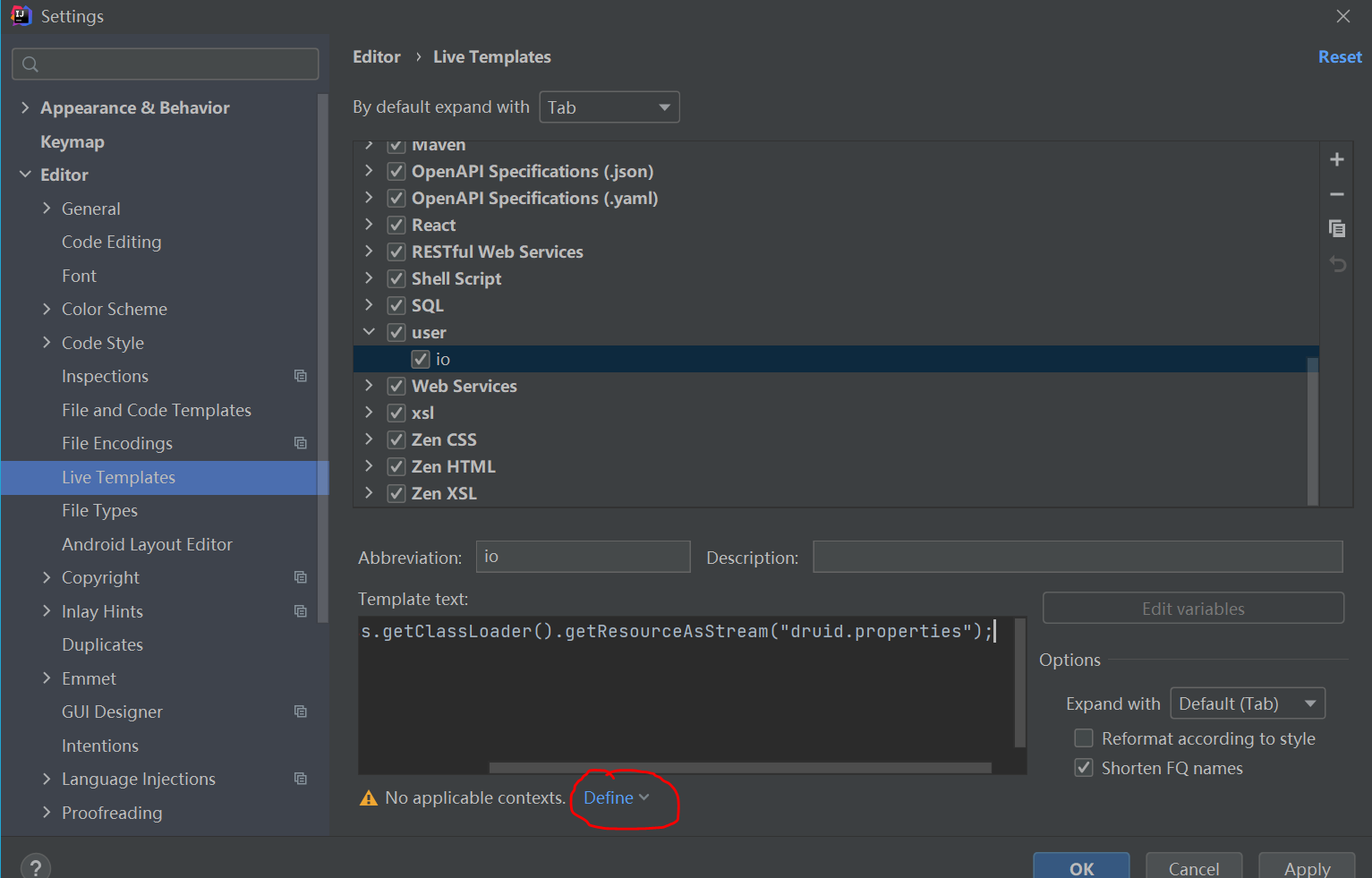Disable the Shell Script template group
The width and height of the screenshot is (1372, 878).
click(x=396, y=278)
